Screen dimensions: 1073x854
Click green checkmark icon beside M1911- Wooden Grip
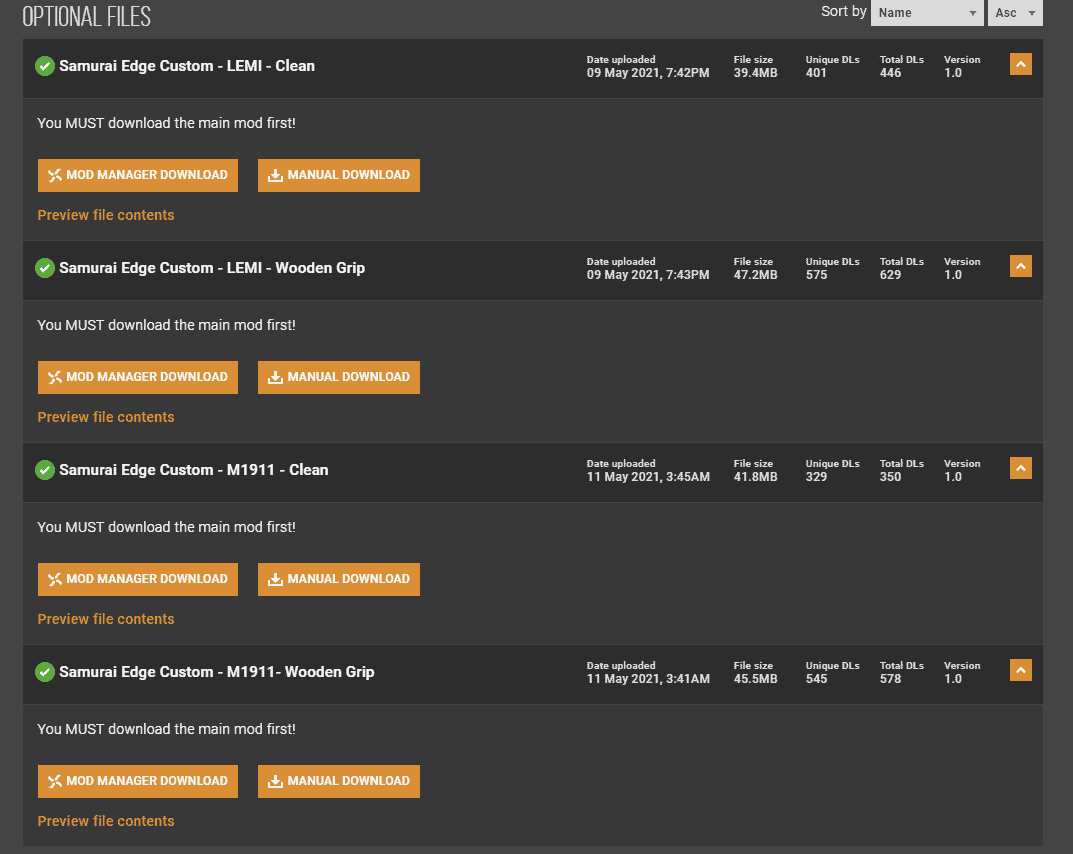pos(45,672)
